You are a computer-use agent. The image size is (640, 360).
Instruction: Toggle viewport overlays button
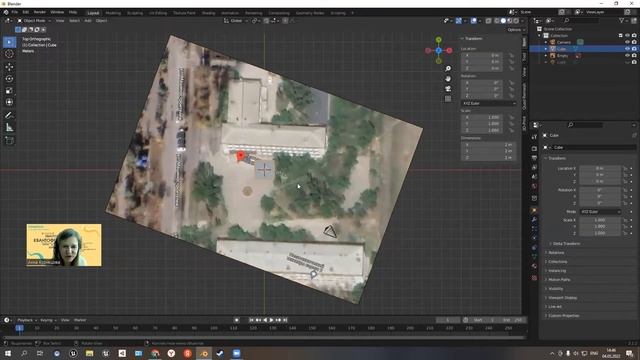pos(473,21)
